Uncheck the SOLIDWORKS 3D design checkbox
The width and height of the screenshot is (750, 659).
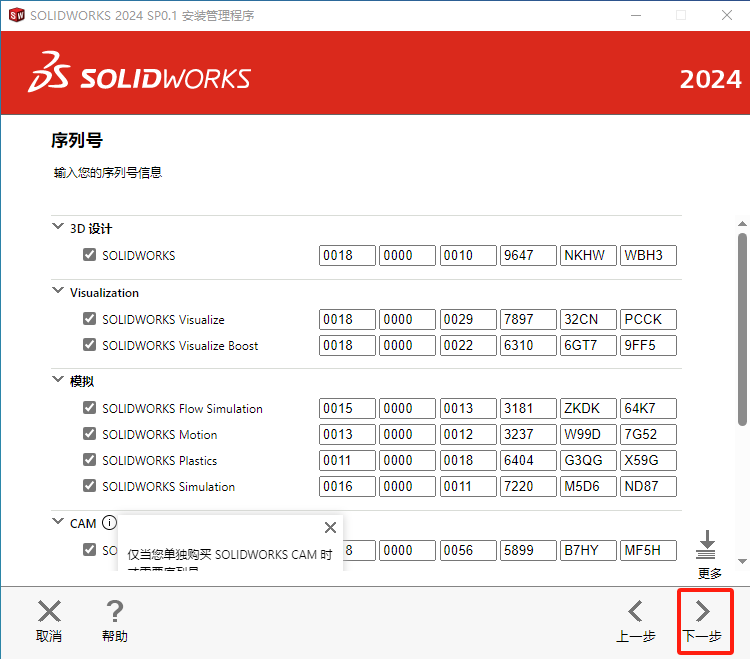pos(89,254)
